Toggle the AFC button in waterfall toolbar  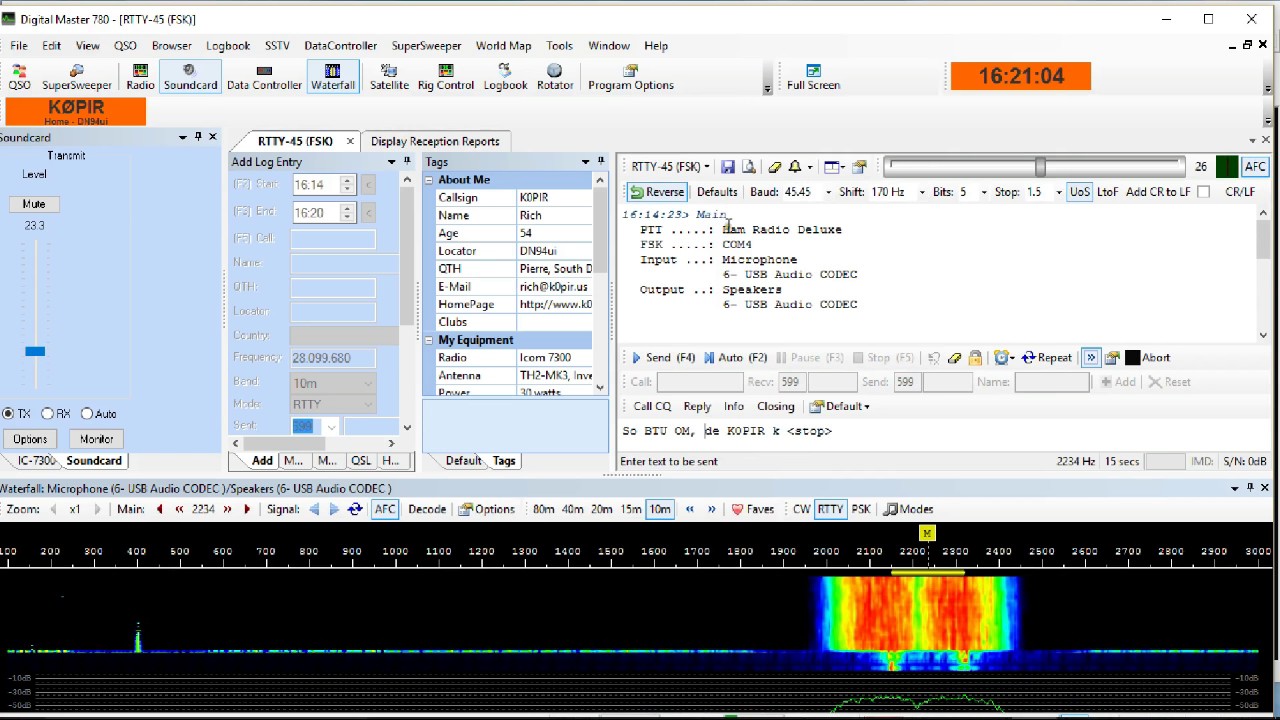(385, 509)
